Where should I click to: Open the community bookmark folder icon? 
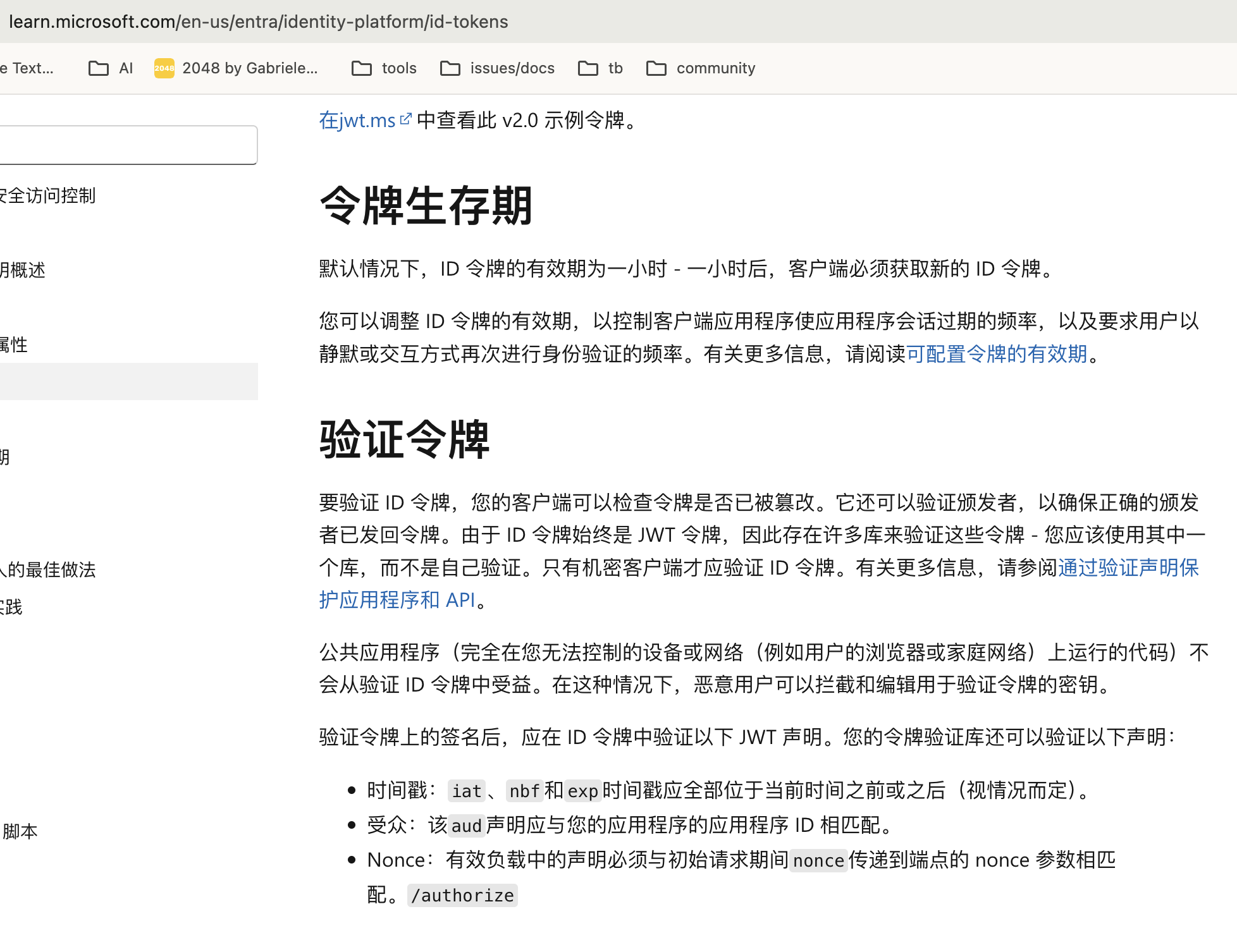pos(656,68)
